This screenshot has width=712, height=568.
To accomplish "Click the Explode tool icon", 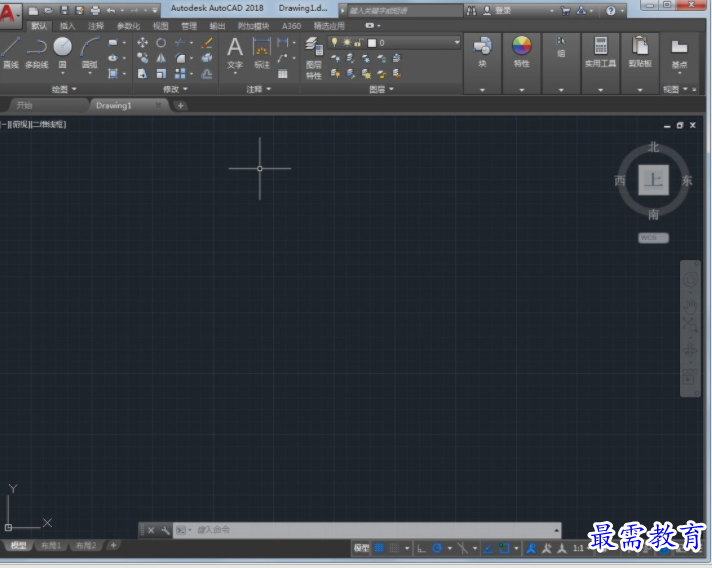I will click(207, 58).
